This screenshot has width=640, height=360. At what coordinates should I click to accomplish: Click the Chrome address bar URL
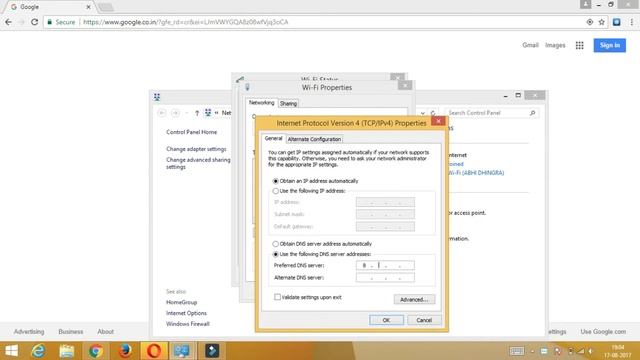click(x=186, y=22)
